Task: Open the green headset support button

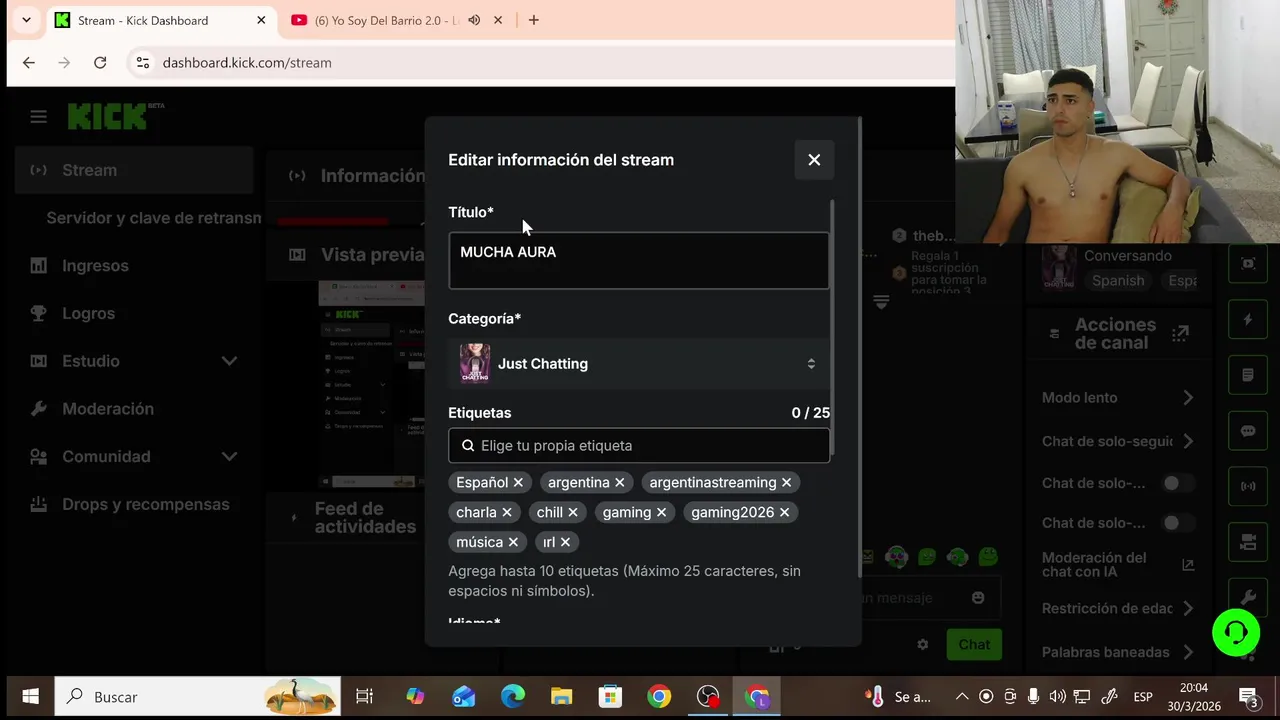Action: (1236, 633)
